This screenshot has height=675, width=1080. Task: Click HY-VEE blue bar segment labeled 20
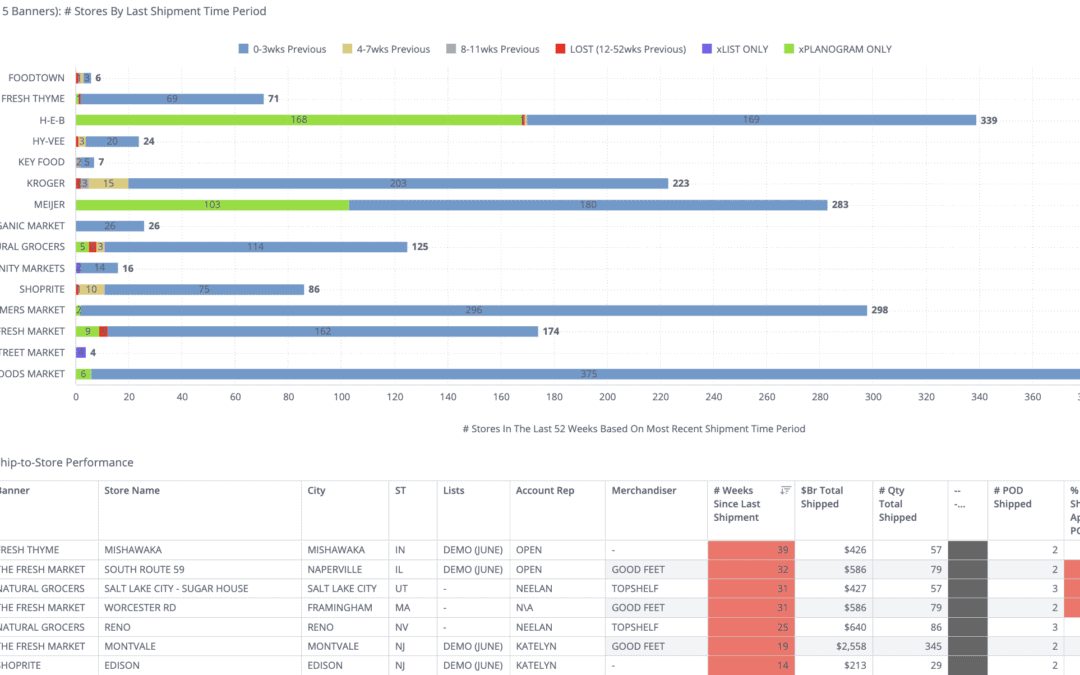pos(112,141)
